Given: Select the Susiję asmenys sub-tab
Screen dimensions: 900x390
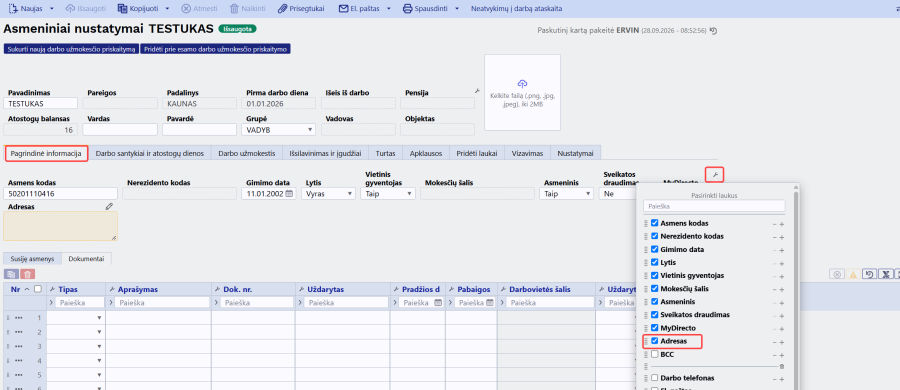Looking at the screenshot, I should [32, 259].
